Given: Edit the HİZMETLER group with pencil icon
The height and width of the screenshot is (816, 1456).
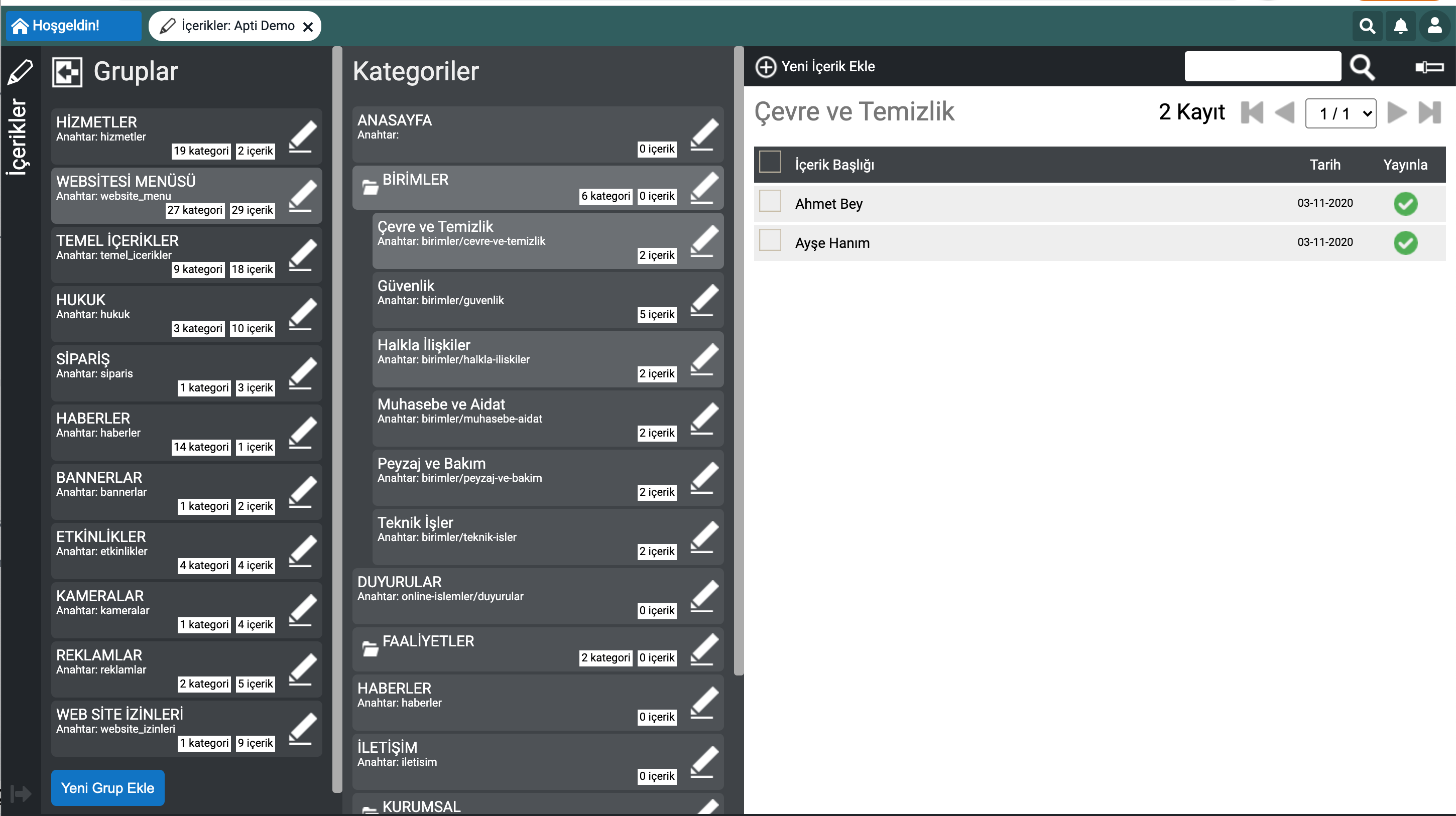Looking at the screenshot, I should pyautogui.click(x=303, y=136).
